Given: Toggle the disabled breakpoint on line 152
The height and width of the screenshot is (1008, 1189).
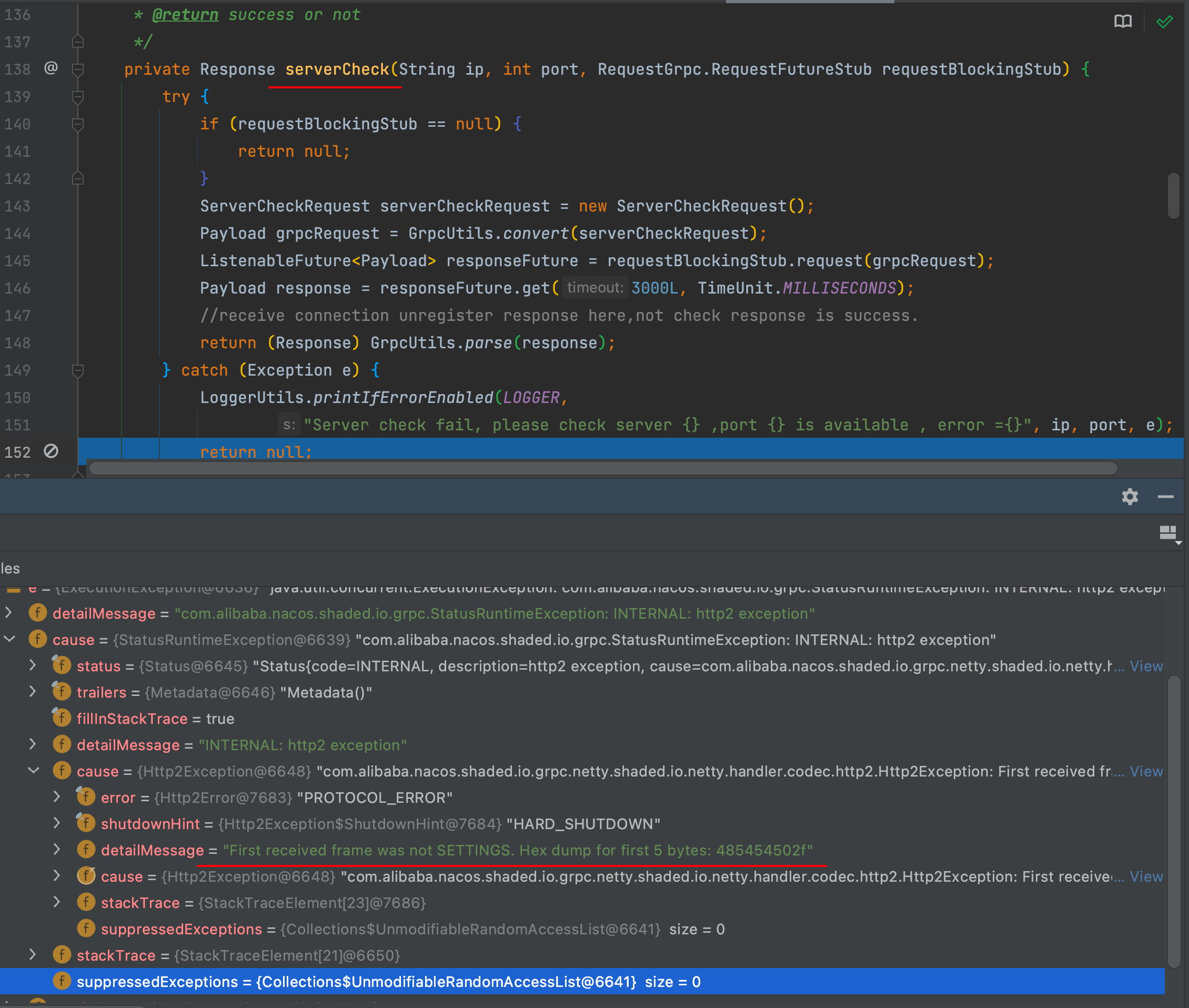Looking at the screenshot, I should point(51,451).
